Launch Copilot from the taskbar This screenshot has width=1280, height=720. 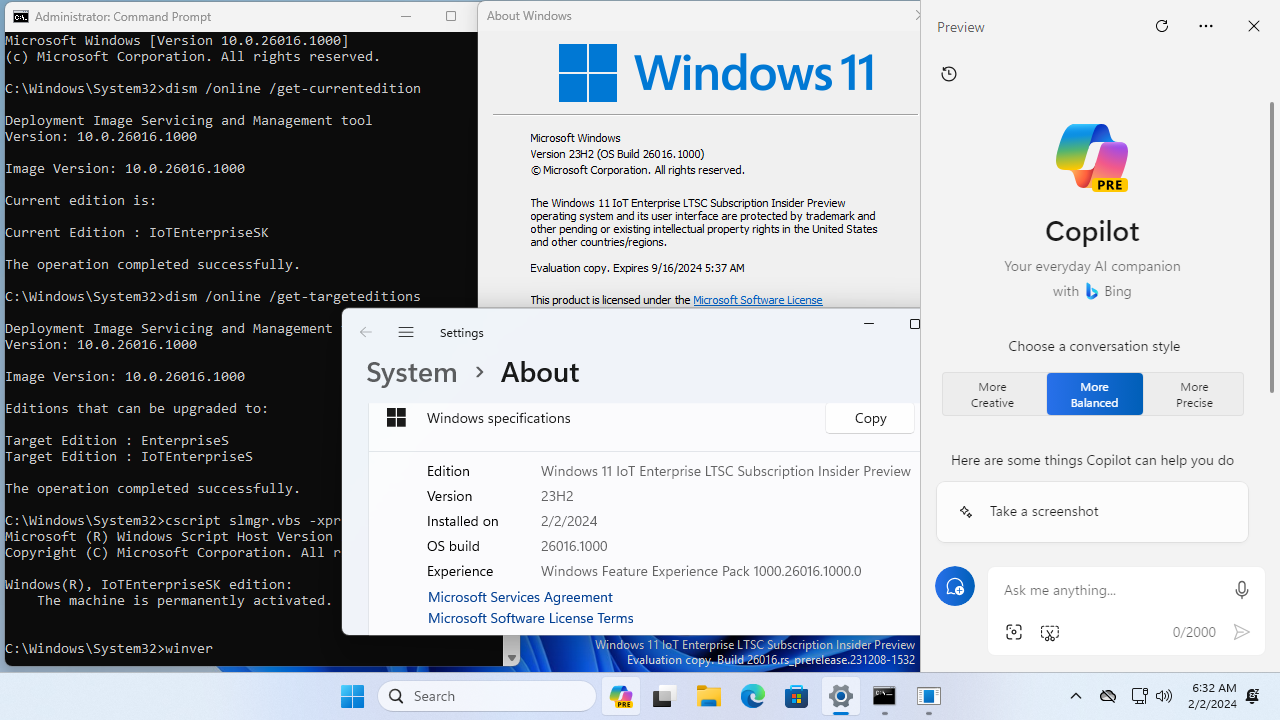621,696
